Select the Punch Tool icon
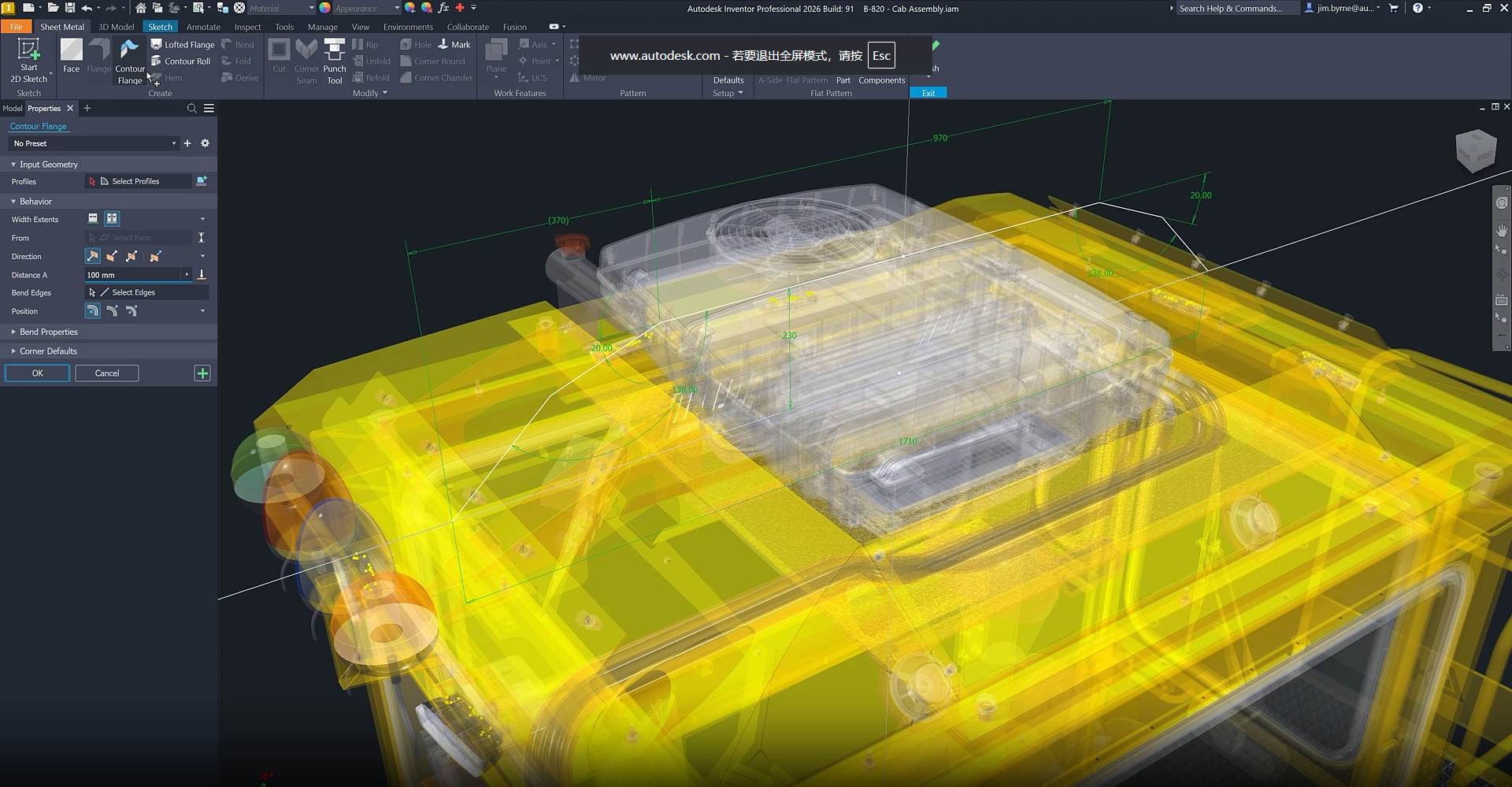 point(335,60)
